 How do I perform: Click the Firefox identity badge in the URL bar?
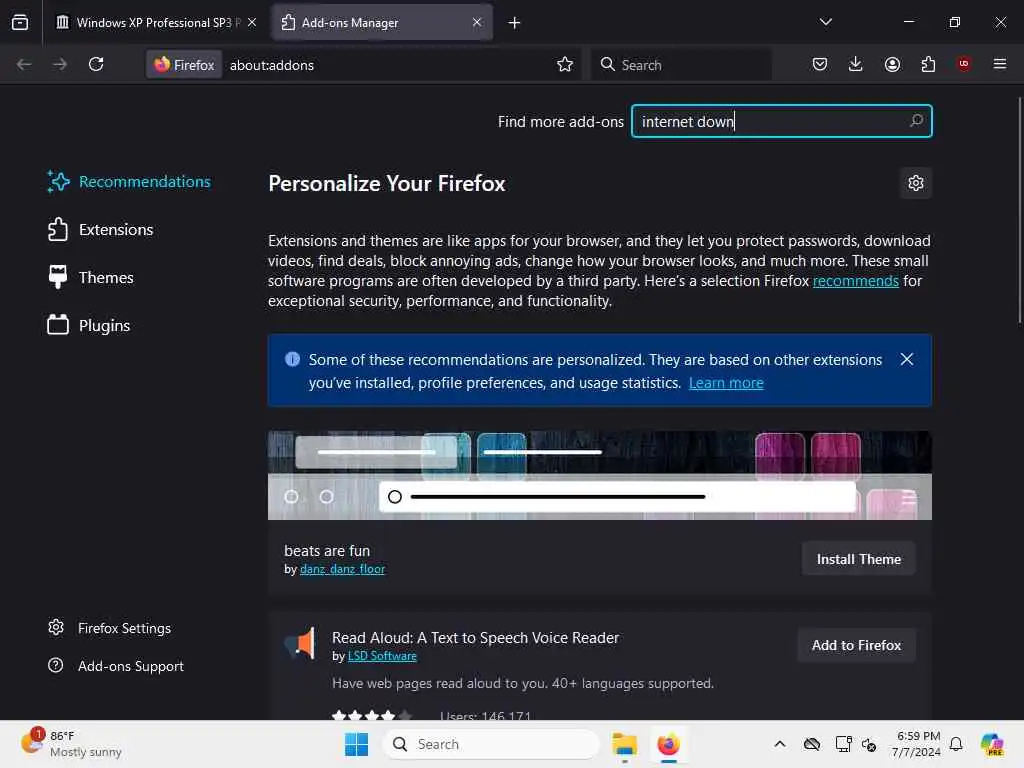point(184,65)
